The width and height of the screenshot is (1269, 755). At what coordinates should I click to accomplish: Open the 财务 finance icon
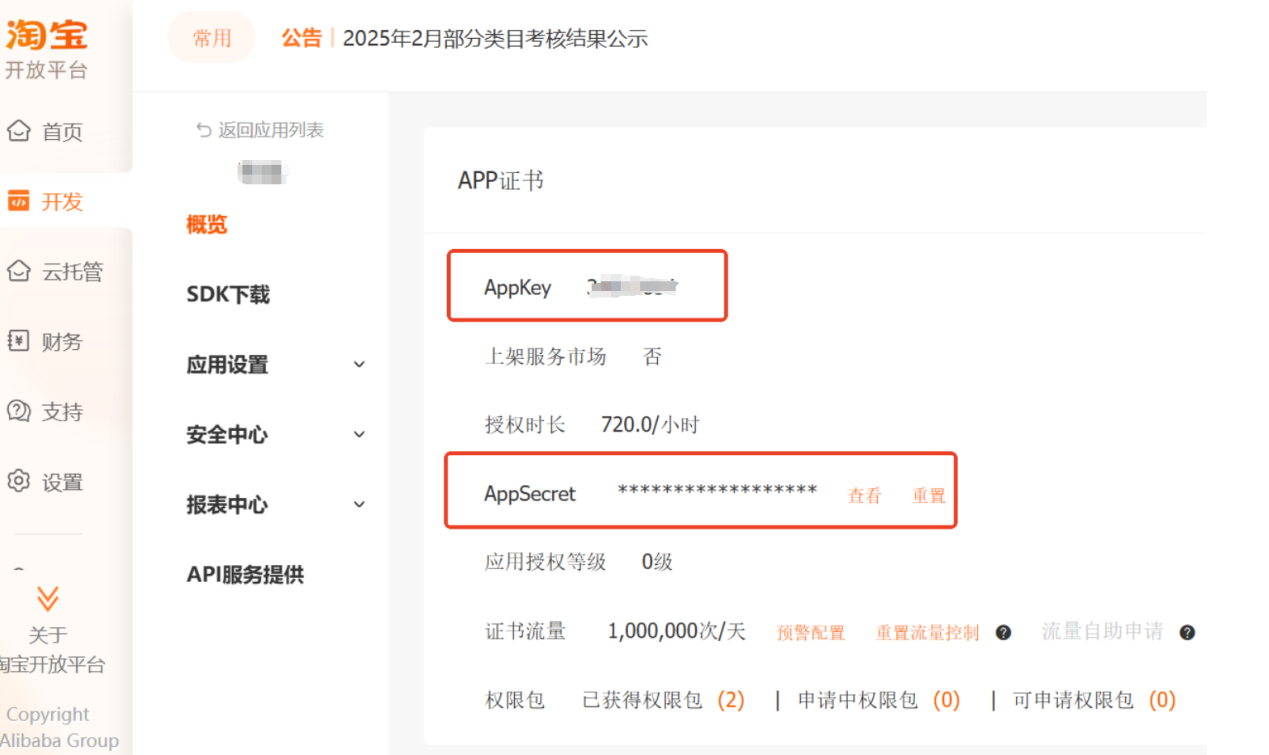pyautogui.click(x=18, y=341)
